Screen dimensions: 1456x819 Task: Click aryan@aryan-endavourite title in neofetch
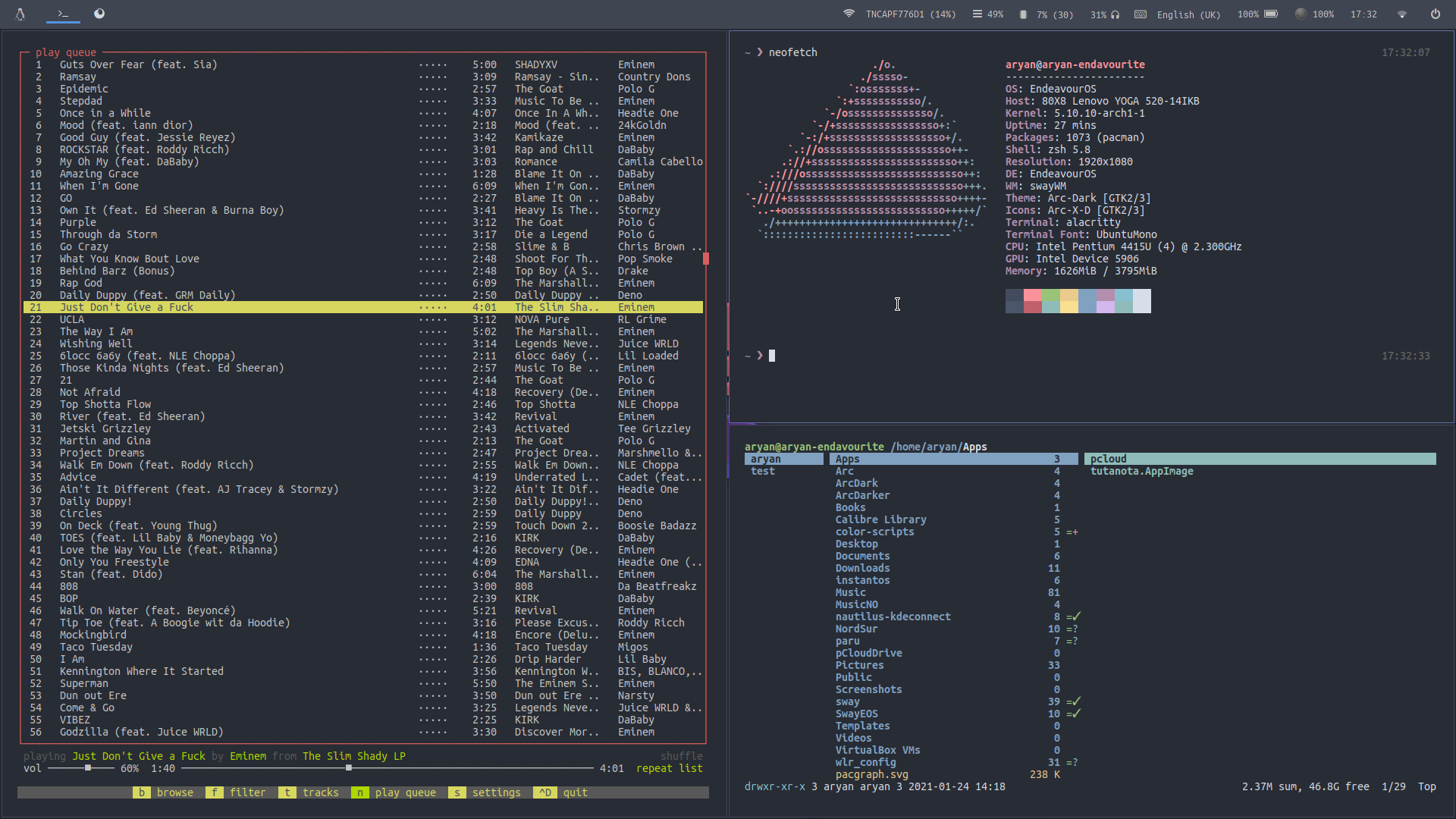1075,64
